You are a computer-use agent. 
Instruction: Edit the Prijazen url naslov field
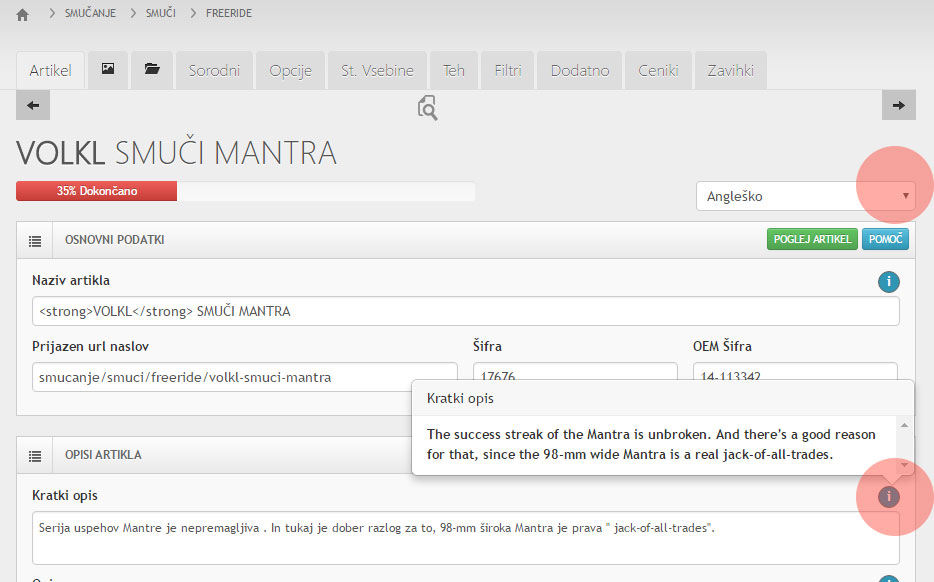245,377
